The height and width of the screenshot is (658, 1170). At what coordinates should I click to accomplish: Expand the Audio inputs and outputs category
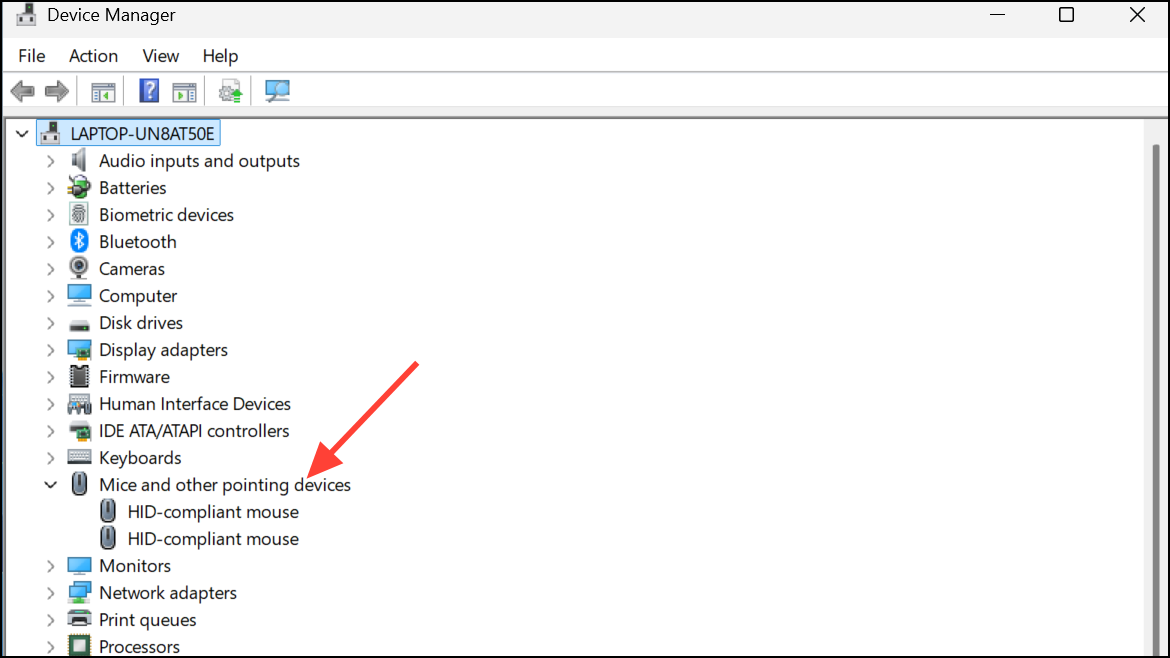tap(50, 161)
